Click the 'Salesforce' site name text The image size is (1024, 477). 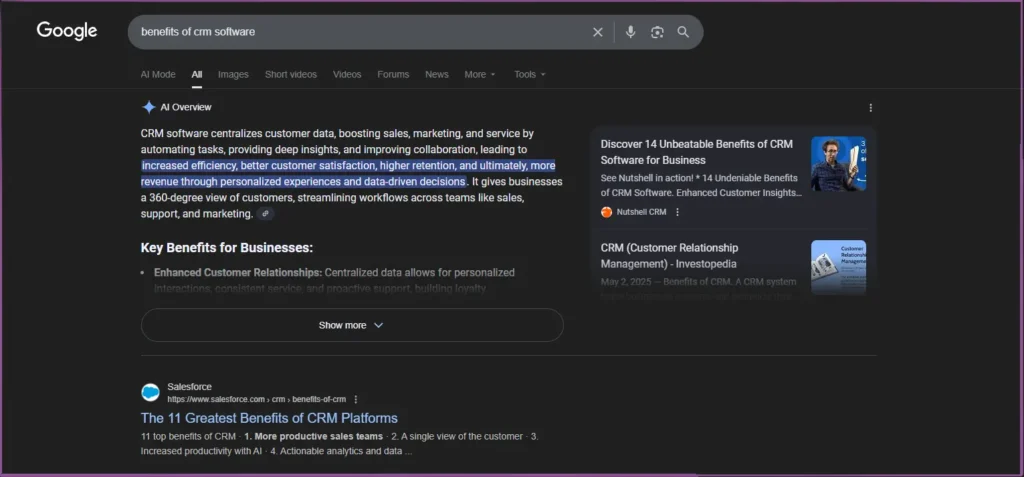pos(189,387)
